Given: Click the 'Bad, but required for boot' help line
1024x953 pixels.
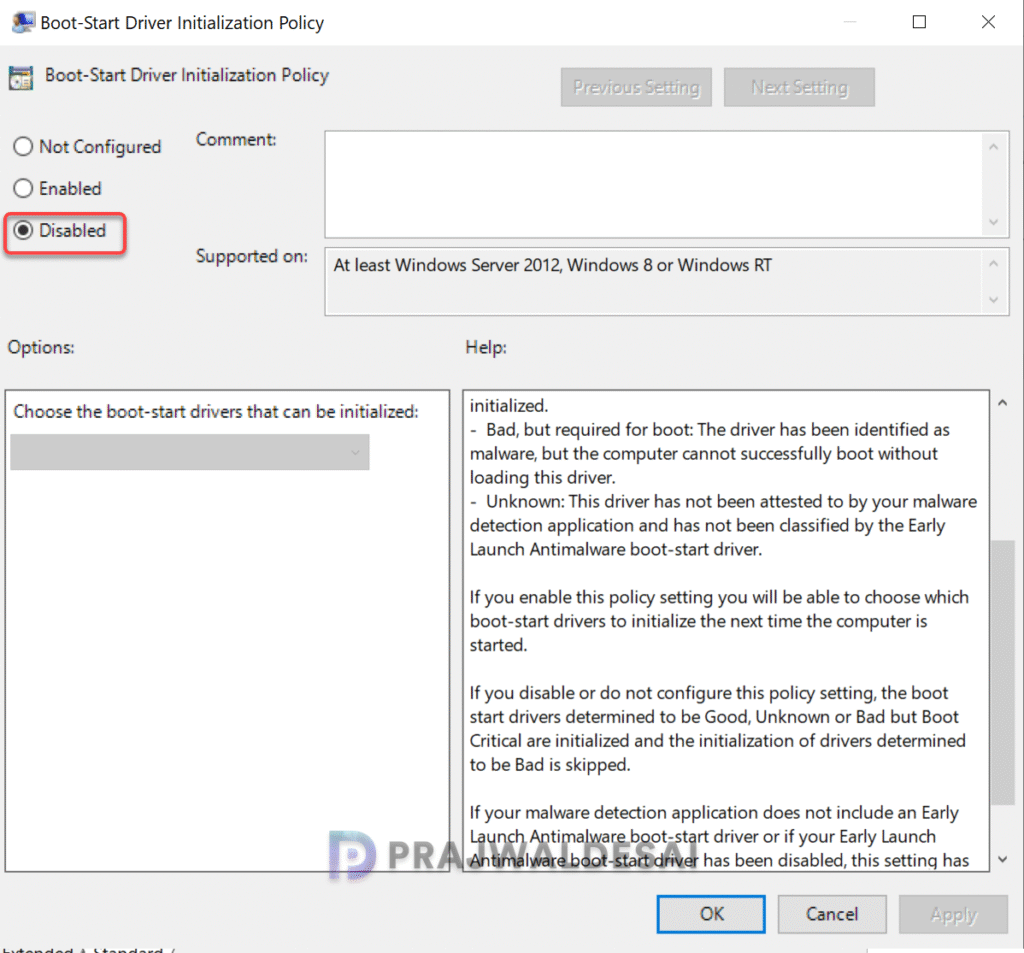Looking at the screenshot, I should pyautogui.click(x=709, y=453).
